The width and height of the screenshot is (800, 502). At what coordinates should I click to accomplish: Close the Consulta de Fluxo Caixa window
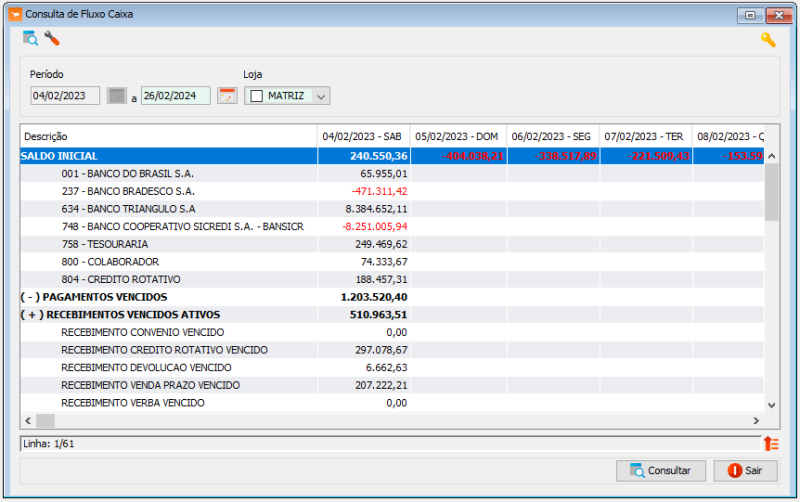tap(779, 15)
